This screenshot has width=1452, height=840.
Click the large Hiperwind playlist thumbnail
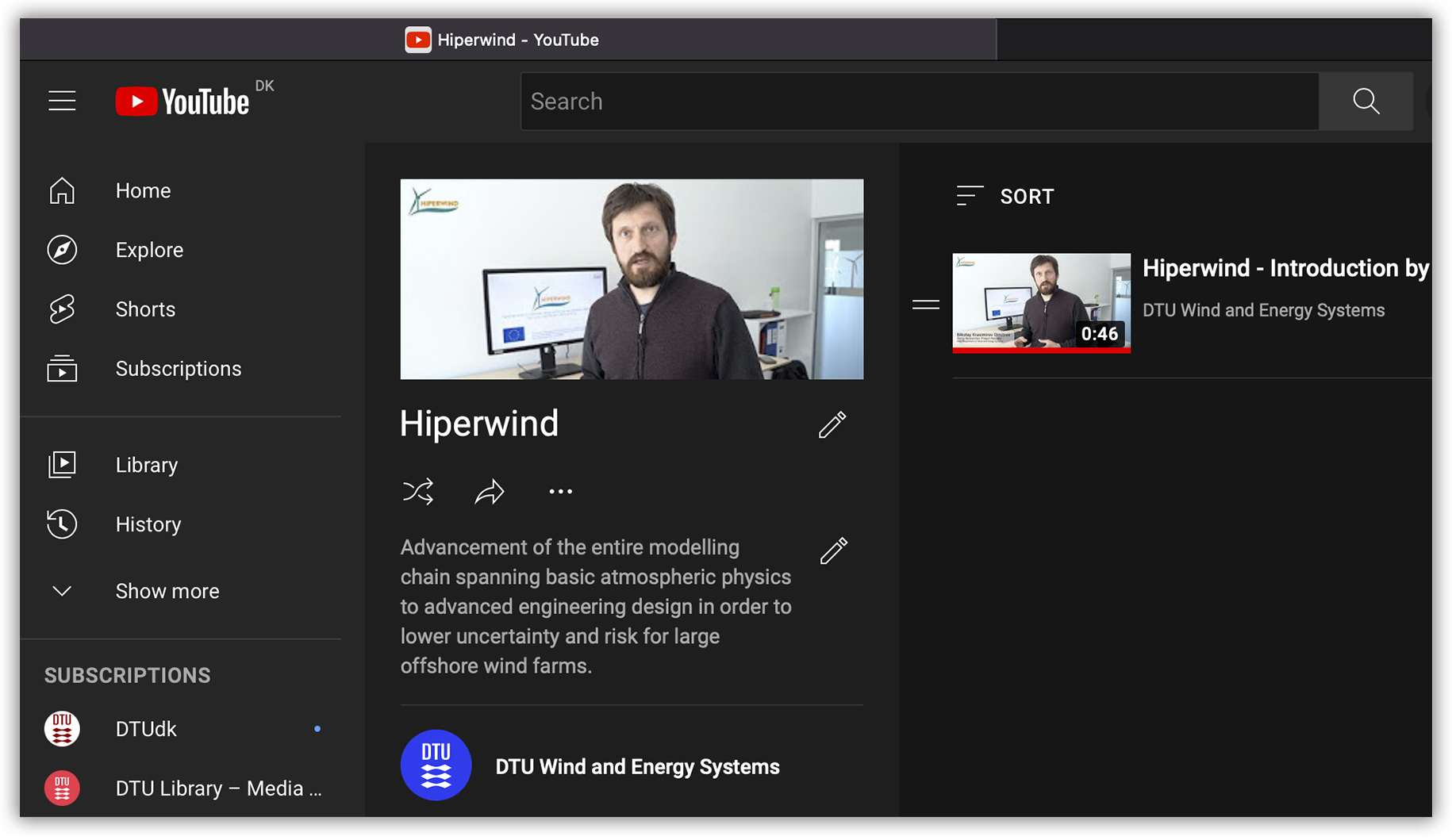[x=632, y=279]
